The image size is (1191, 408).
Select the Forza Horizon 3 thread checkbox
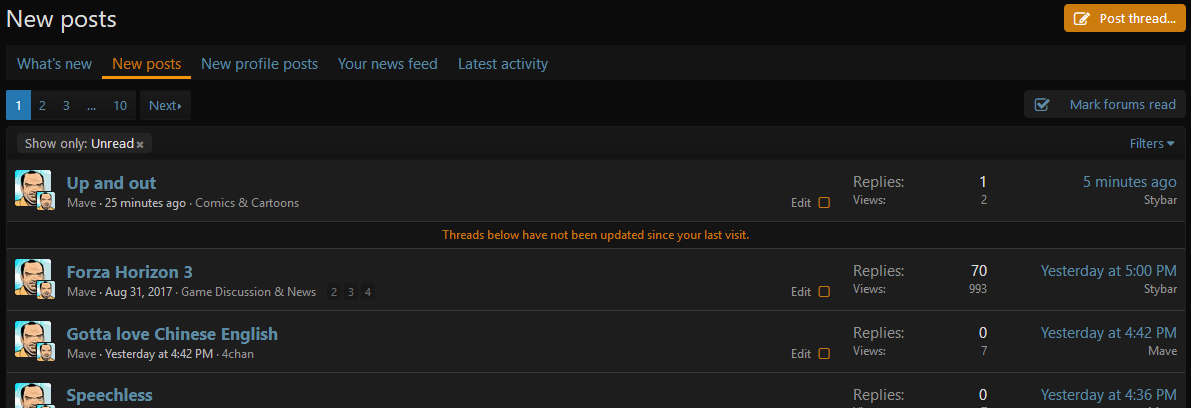click(824, 292)
